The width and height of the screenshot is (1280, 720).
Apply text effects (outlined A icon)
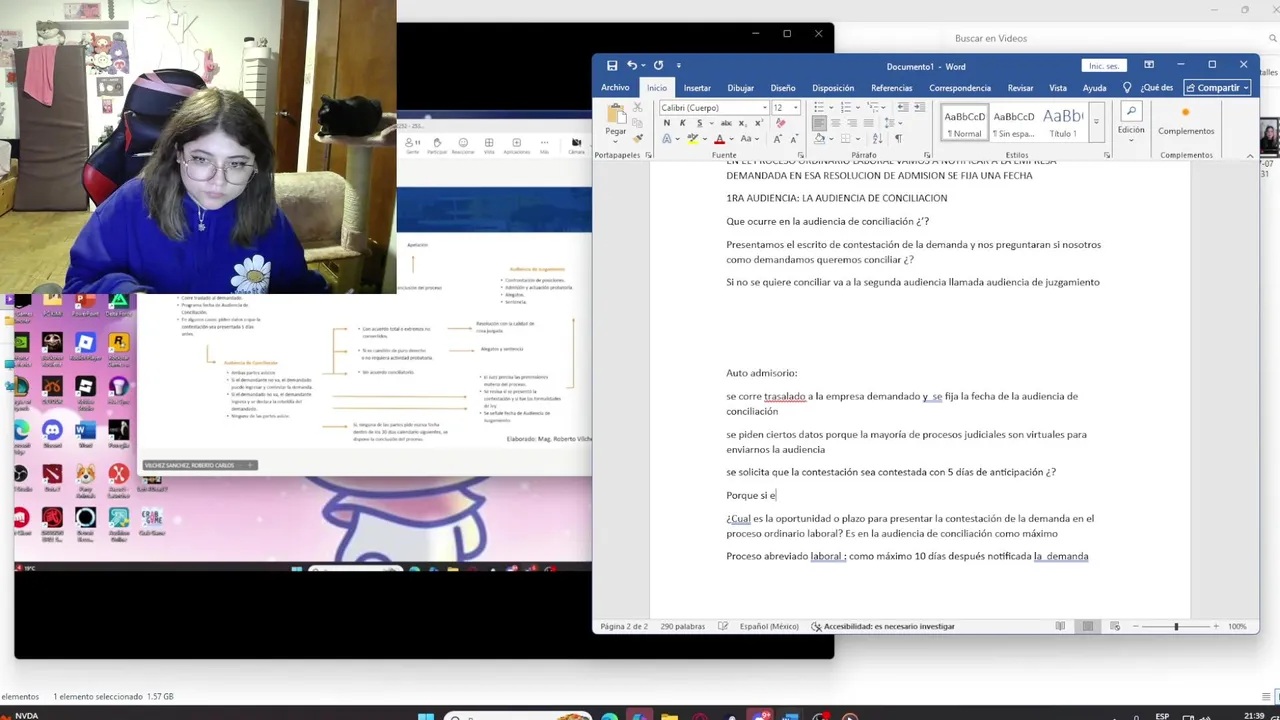(667, 139)
